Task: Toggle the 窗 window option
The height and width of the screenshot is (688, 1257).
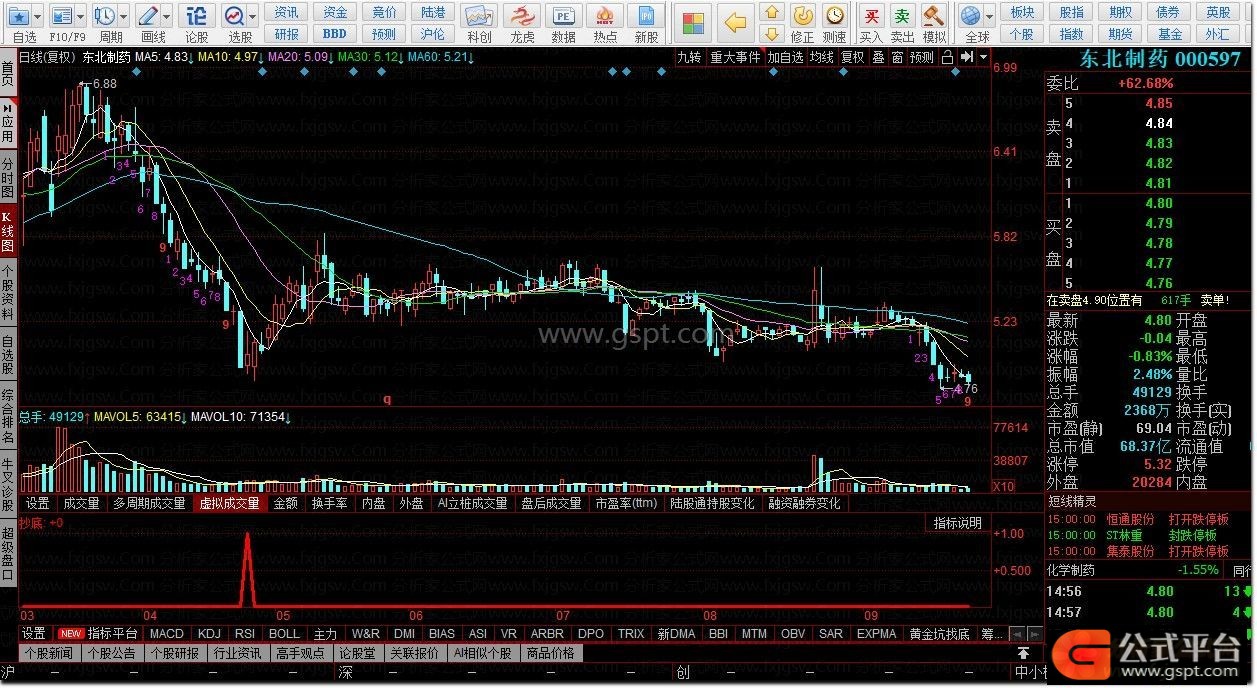Action: pos(897,57)
